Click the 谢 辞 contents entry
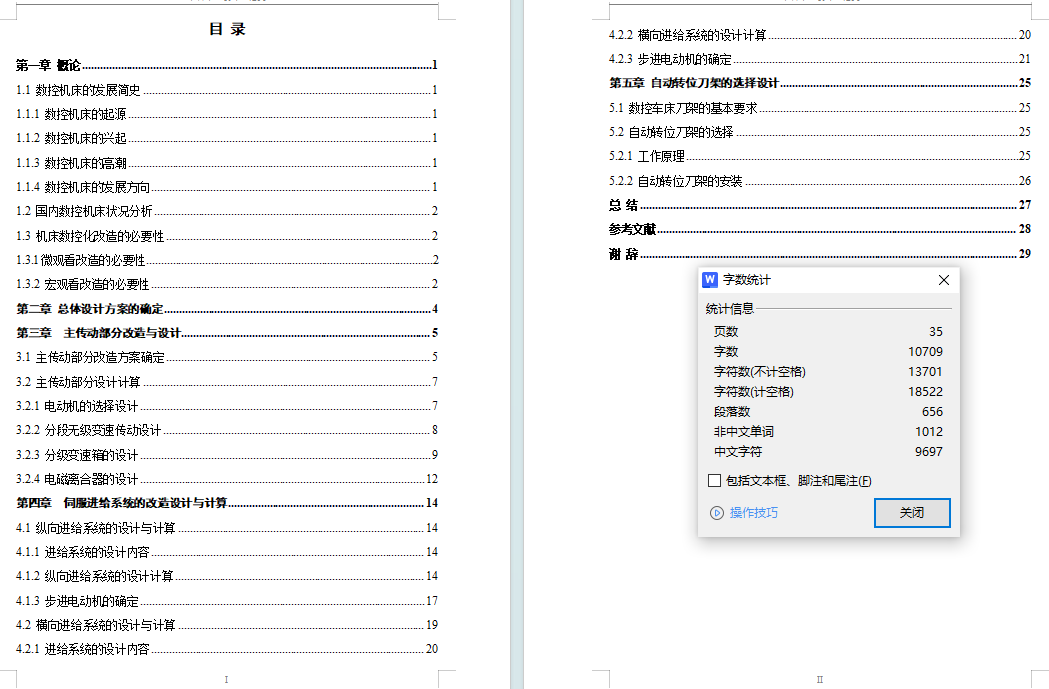Image resolution: width=1049 pixels, height=689 pixels. point(624,254)
